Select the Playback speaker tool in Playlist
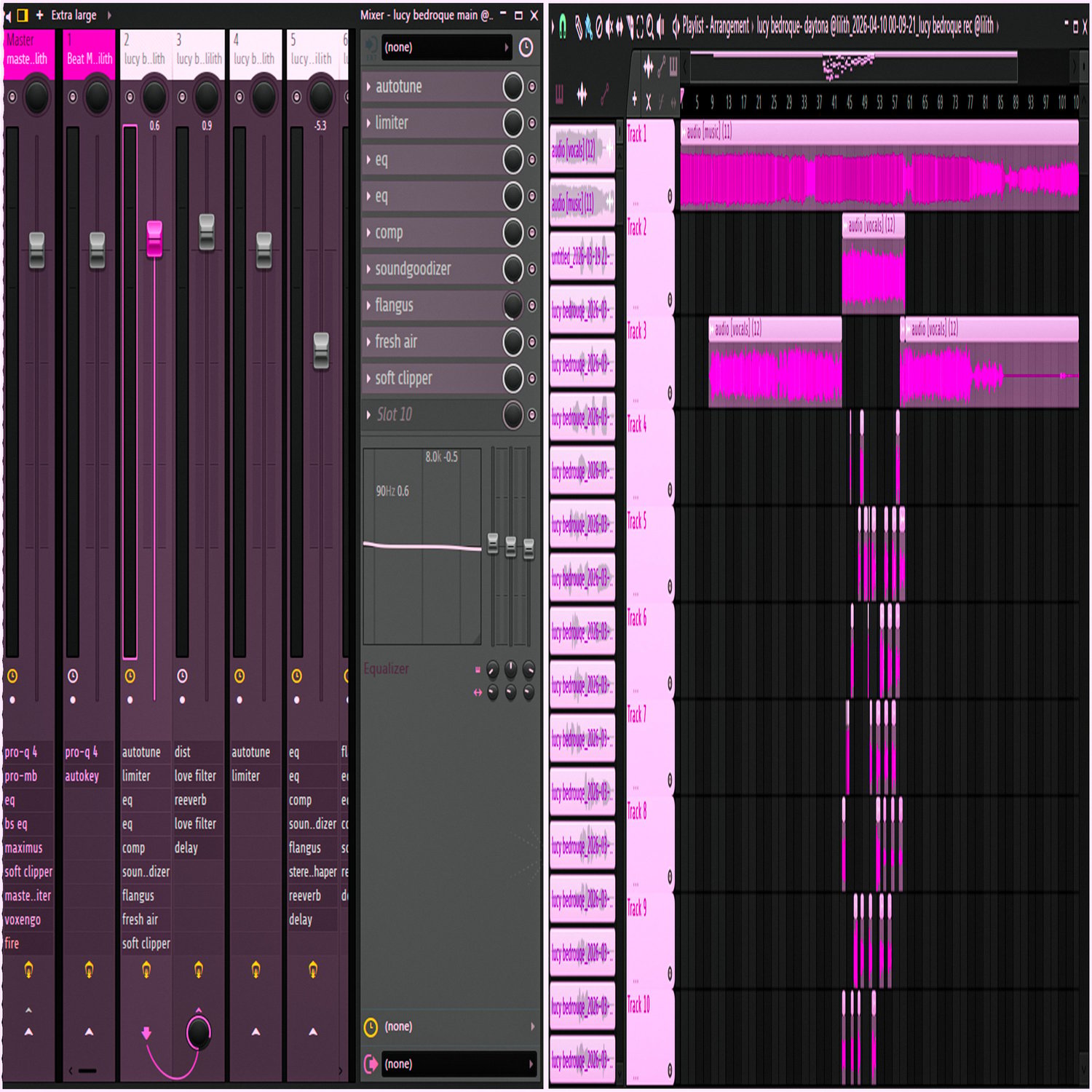Screen dimensions: 1092x1092 (x=660, y=27)
